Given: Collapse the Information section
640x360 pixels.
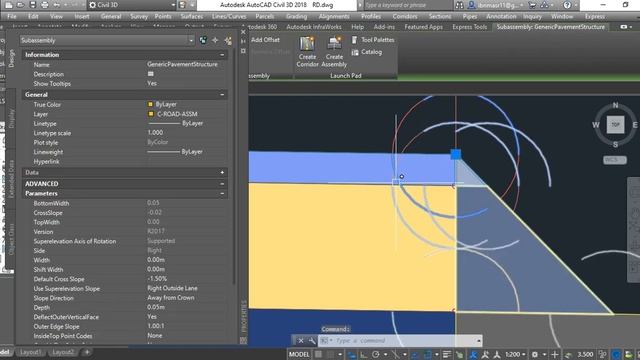Looking at the screenshot, I should click(x=222, y=55).
